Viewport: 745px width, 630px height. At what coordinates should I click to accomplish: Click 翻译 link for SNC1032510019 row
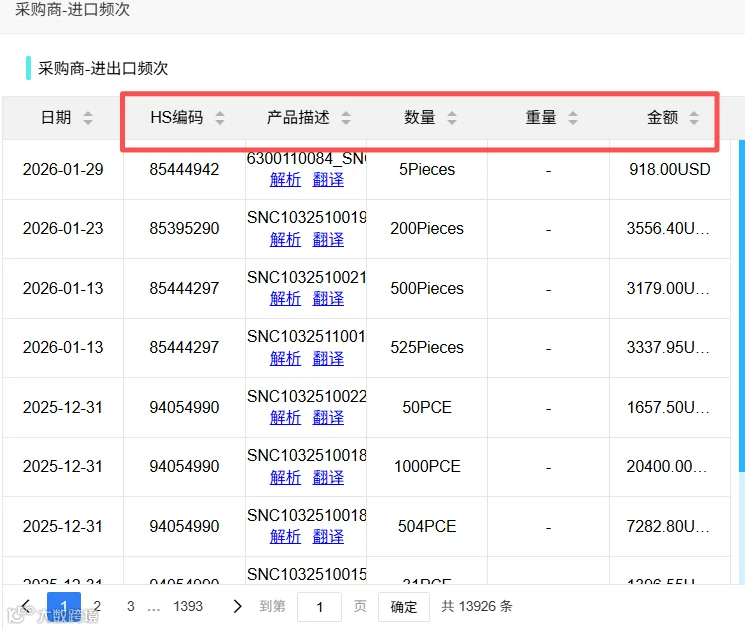pyautogui.click(x=328, y=239)
